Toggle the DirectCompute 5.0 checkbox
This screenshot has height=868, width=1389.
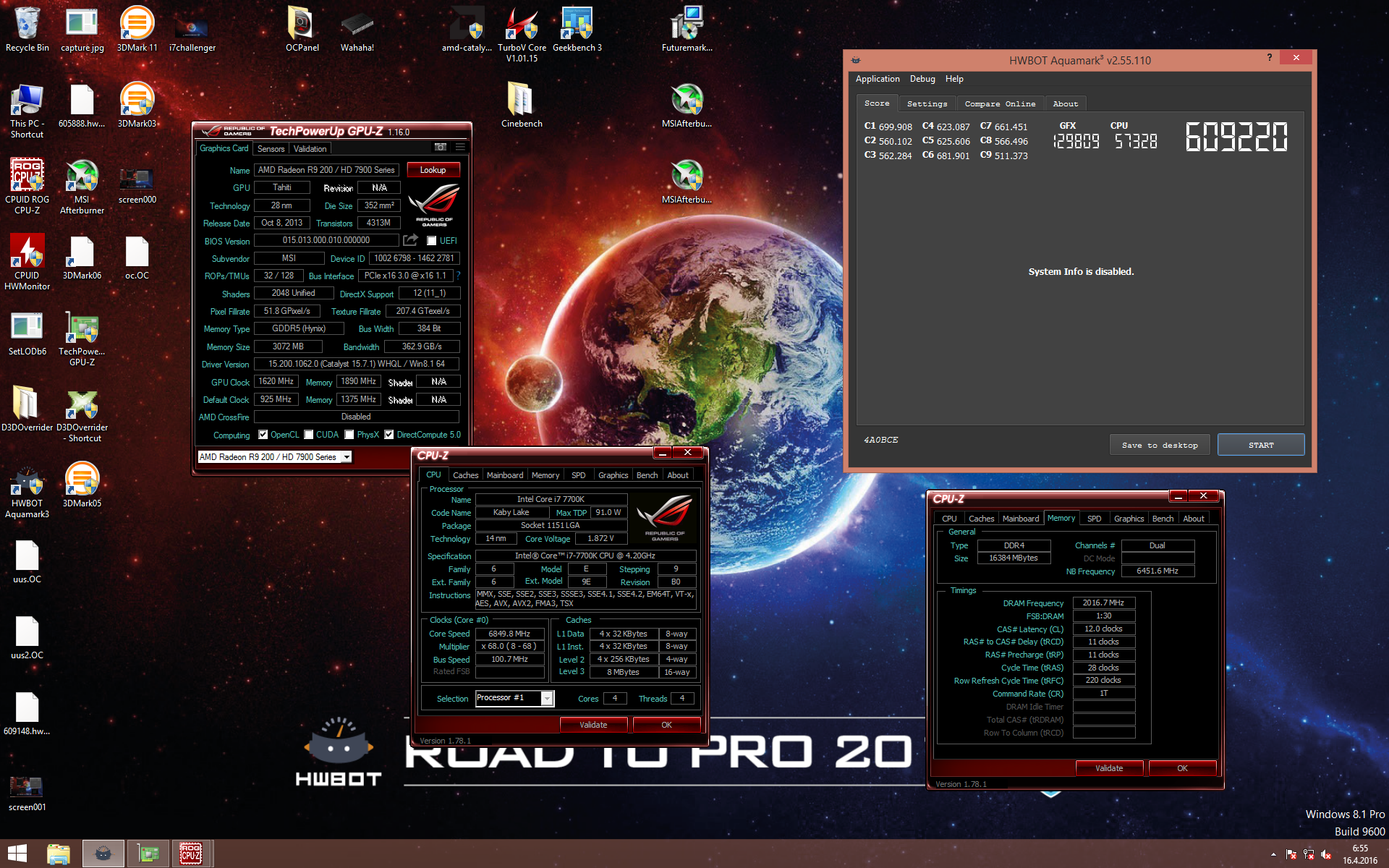pos(389,435)
